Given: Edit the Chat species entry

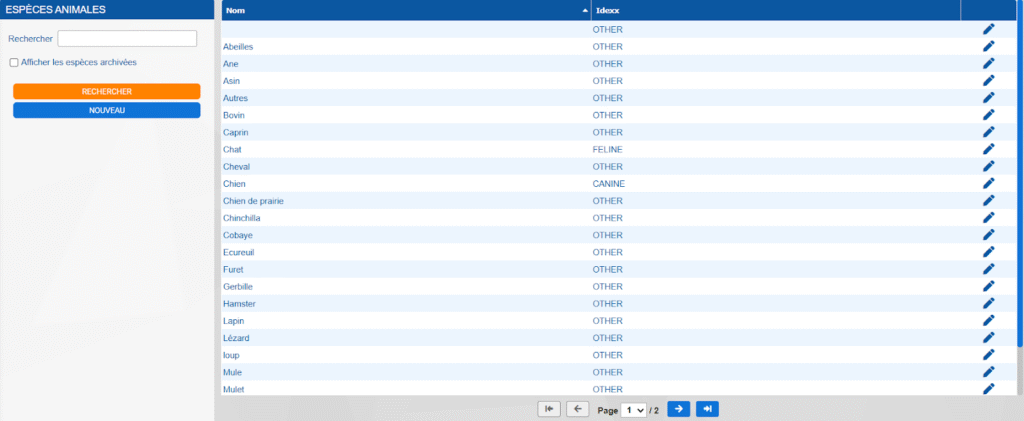Looking at the screenshot, I should pyautogui.click(x=988, y=149).
